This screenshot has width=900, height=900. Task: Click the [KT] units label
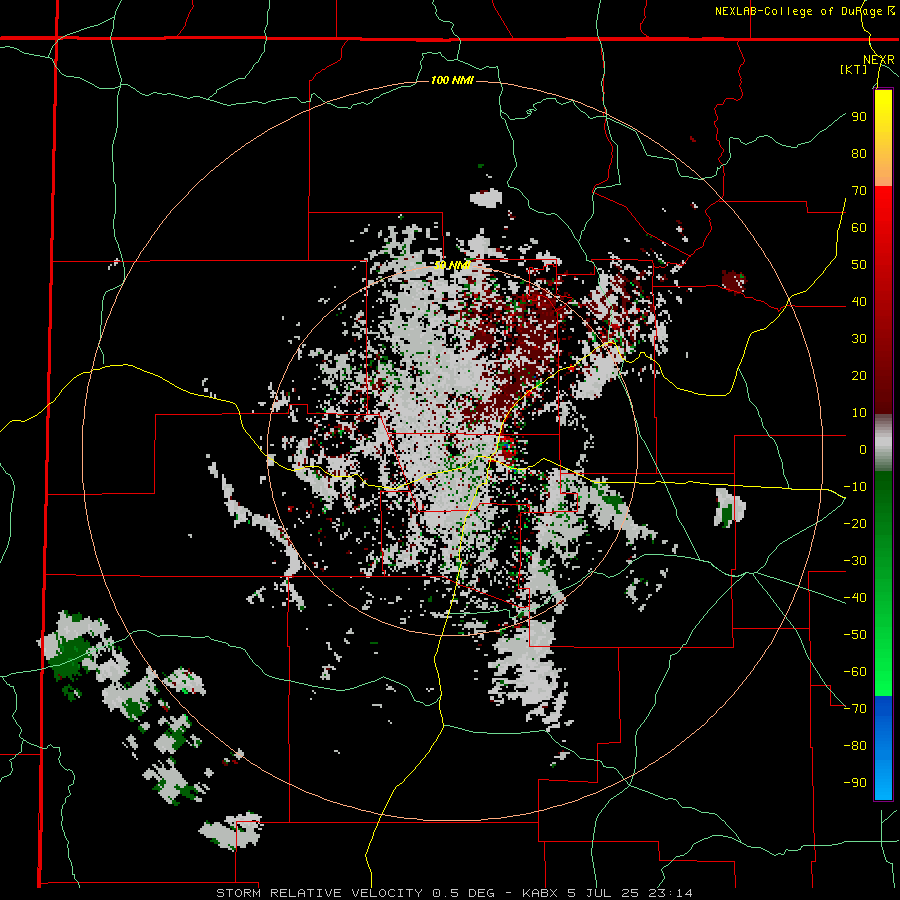point(854,69)
